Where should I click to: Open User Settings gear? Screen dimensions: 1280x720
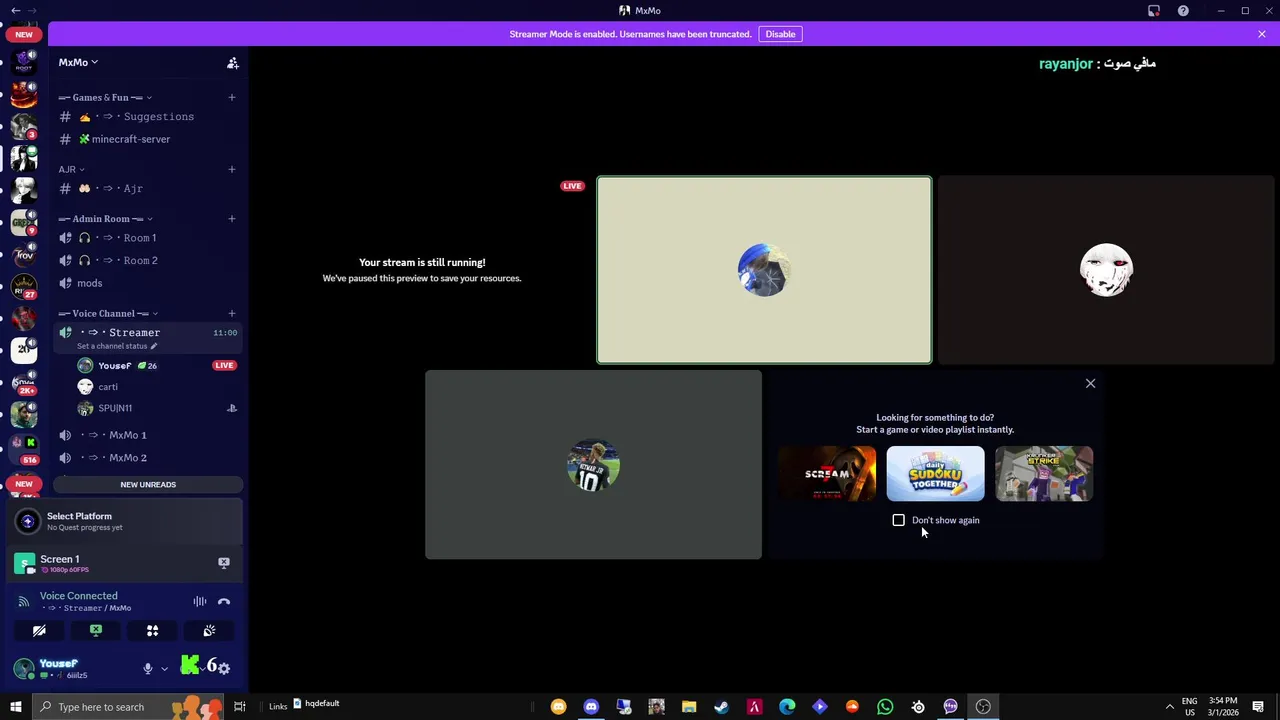point(224,668)
